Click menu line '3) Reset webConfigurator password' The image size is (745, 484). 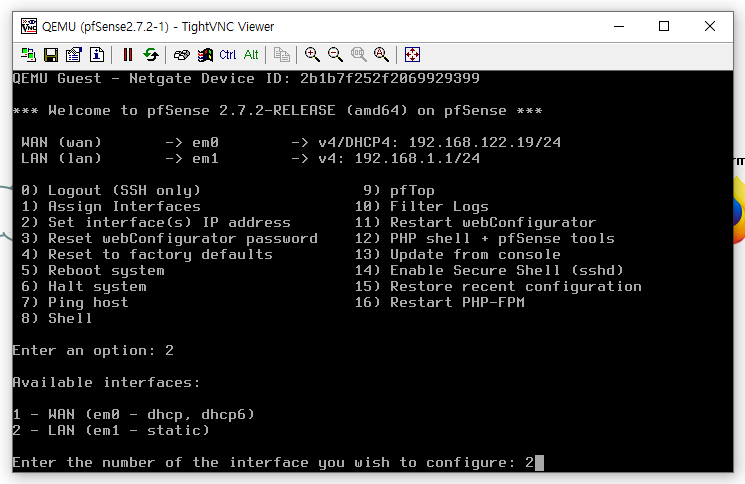169,238
